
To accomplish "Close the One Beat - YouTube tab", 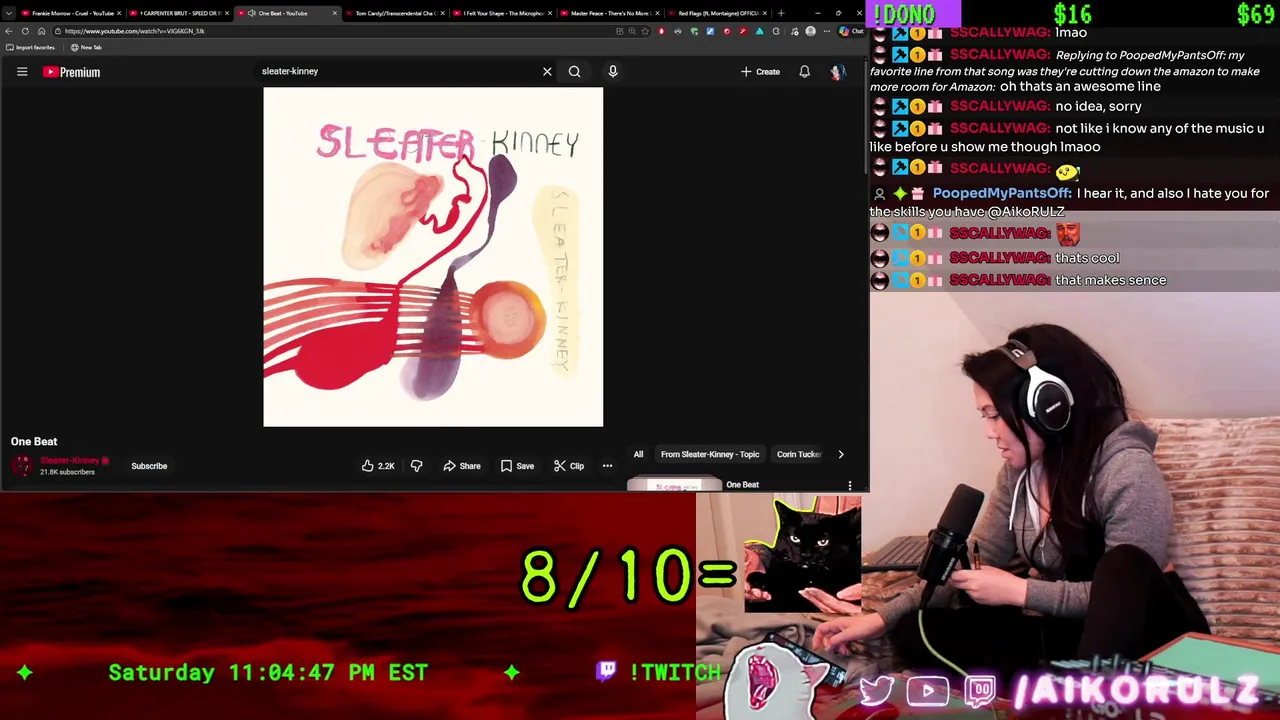I will click(334, 13).
